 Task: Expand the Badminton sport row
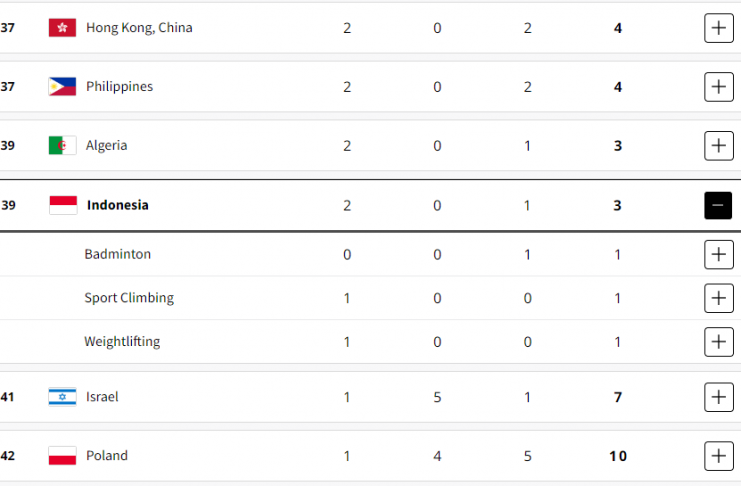(x=718, y=254)
